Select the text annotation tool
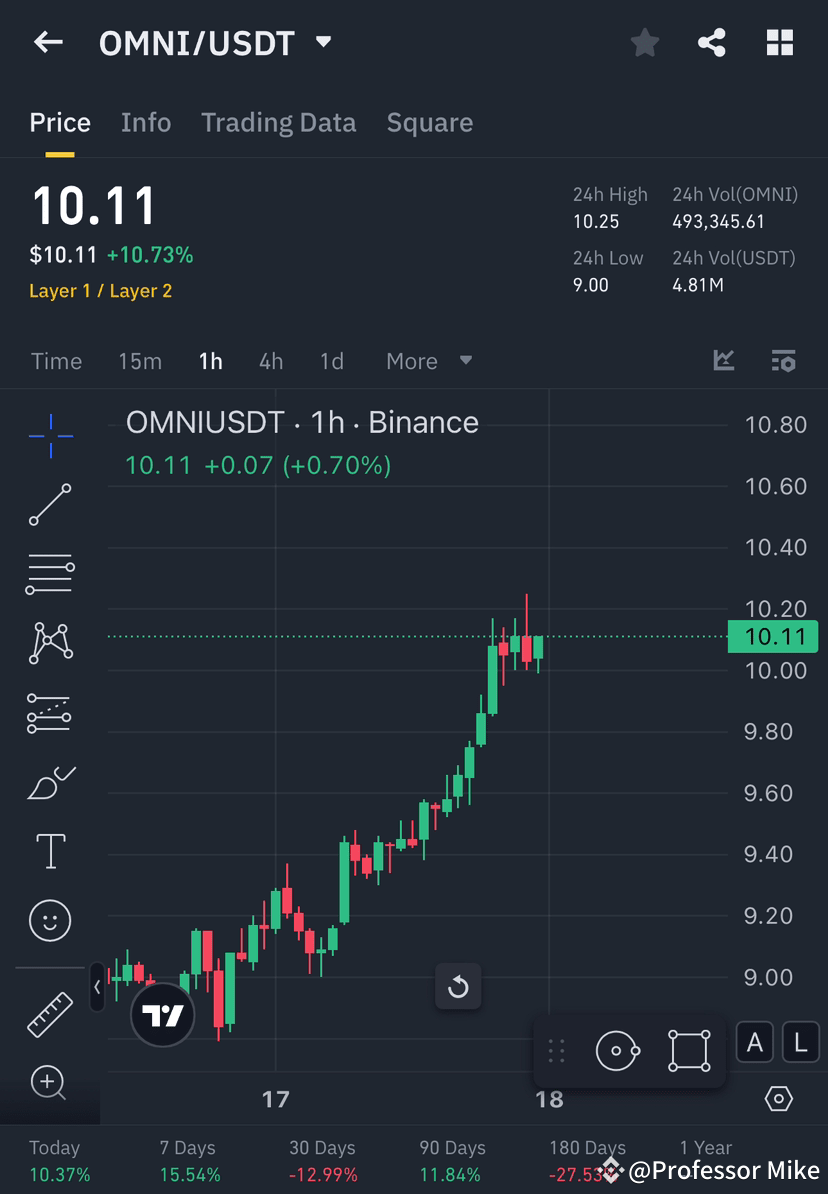Screen dimensions: 828x1194 click(51, 851)
